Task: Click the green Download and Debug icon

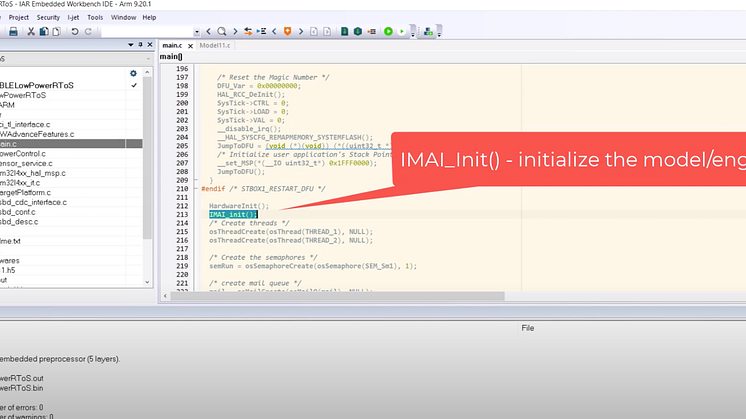Action: [x=388, y=31]
